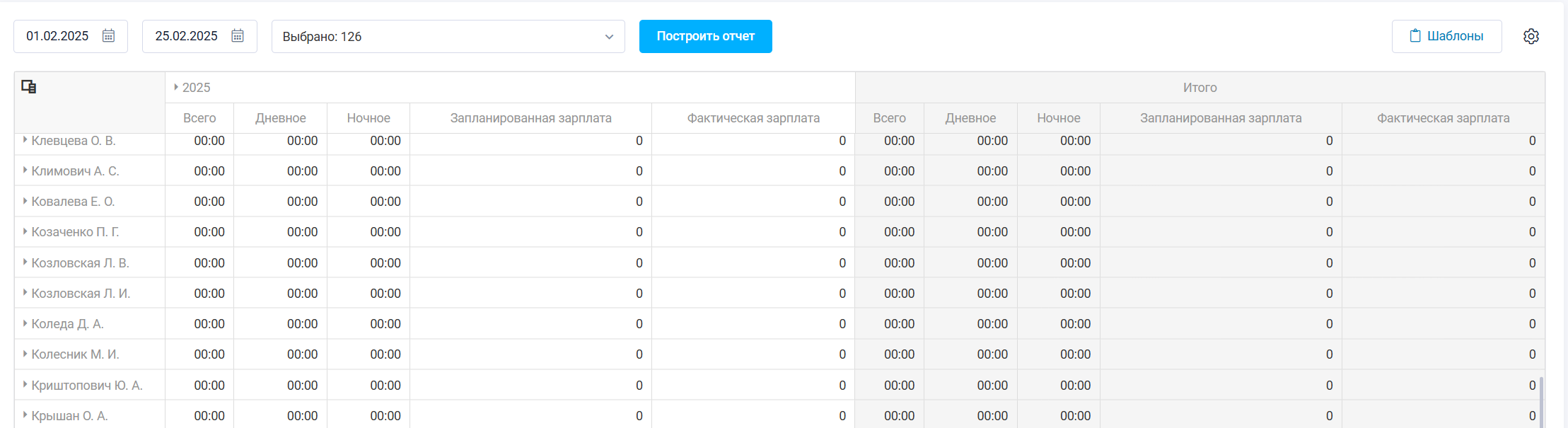Click 'Ночное' column header under Итого

pos(1059,118)
